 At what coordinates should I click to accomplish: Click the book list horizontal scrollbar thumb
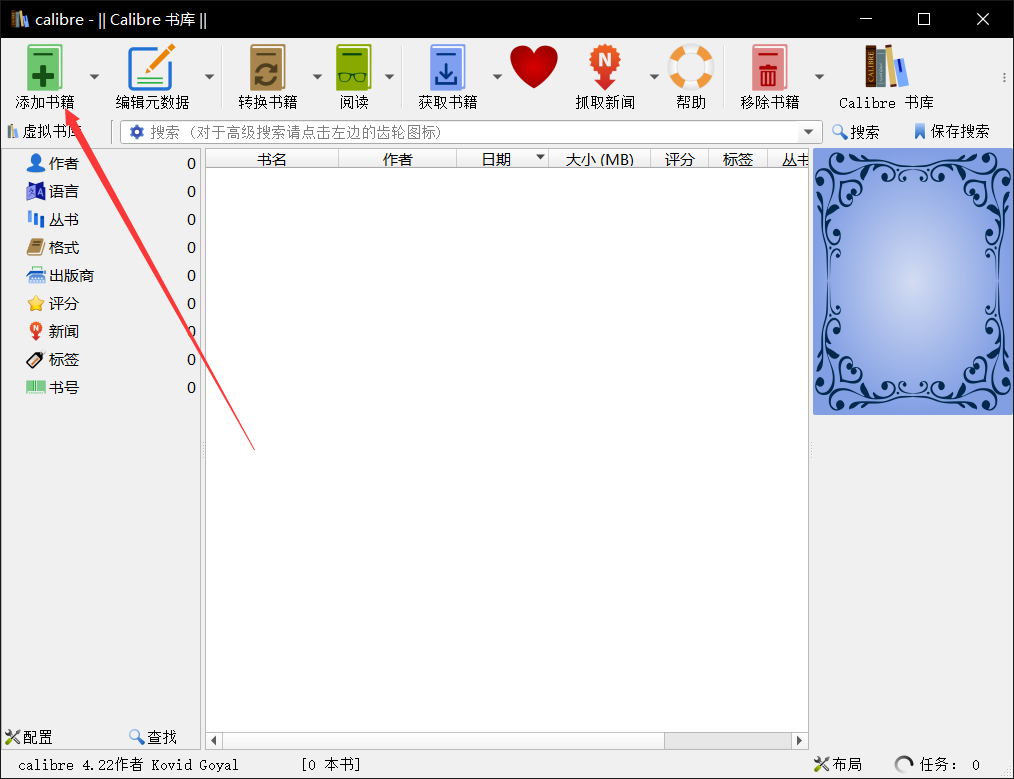(x=443, y=740)
